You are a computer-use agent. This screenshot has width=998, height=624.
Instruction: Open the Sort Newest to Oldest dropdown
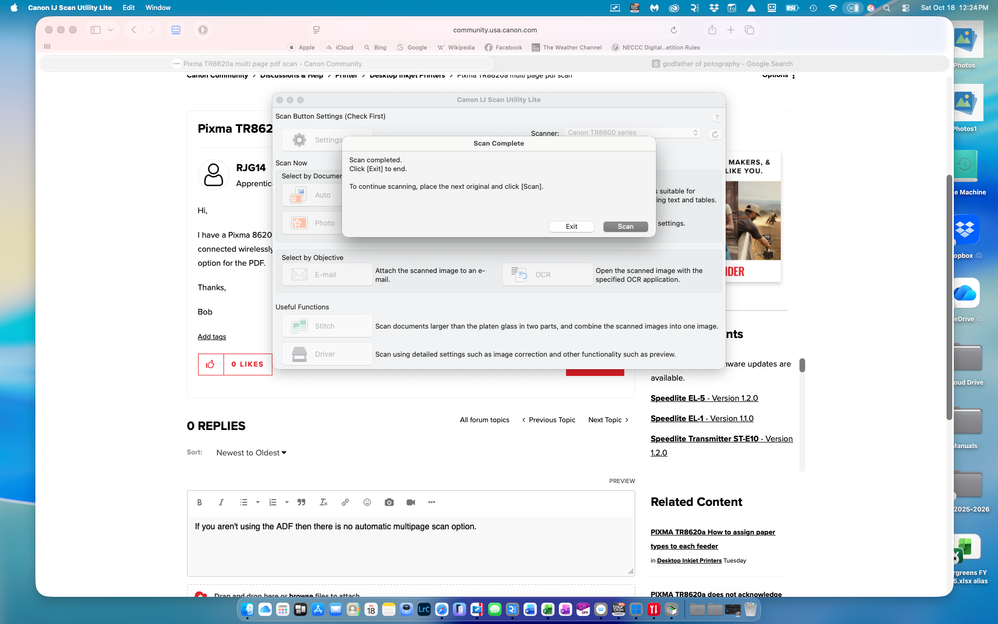(x=251, y=453)
